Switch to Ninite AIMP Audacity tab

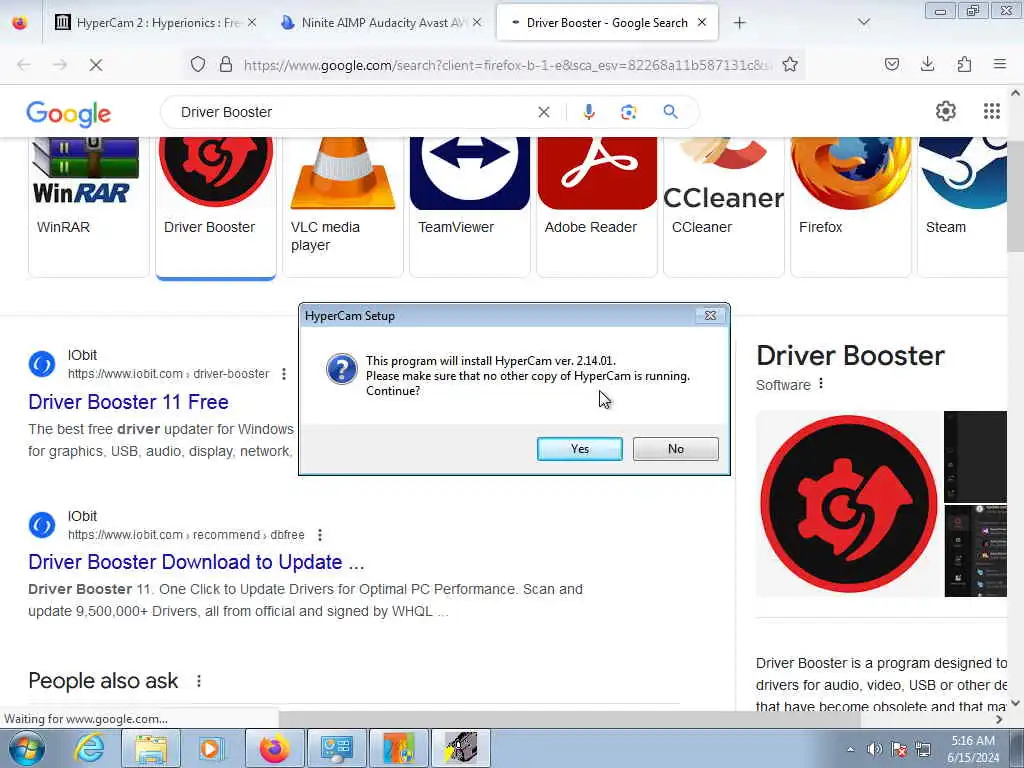(382, 23)
